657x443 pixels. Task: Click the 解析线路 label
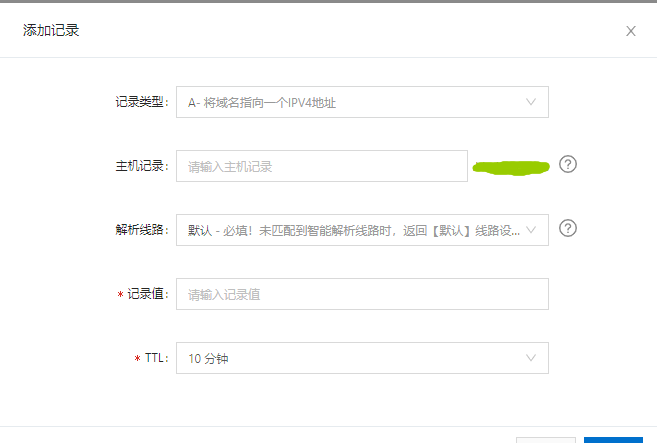click(142, 230)
